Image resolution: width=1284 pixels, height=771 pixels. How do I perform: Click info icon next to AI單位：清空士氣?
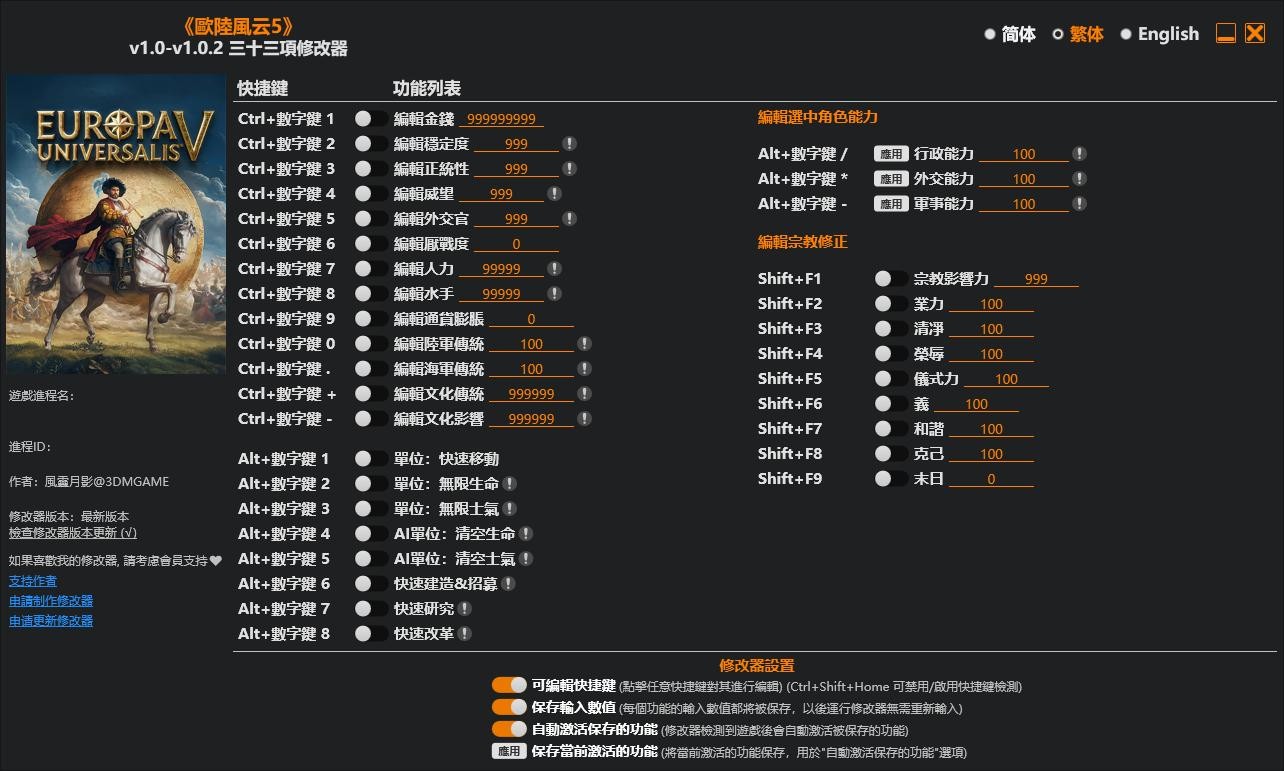525,559
